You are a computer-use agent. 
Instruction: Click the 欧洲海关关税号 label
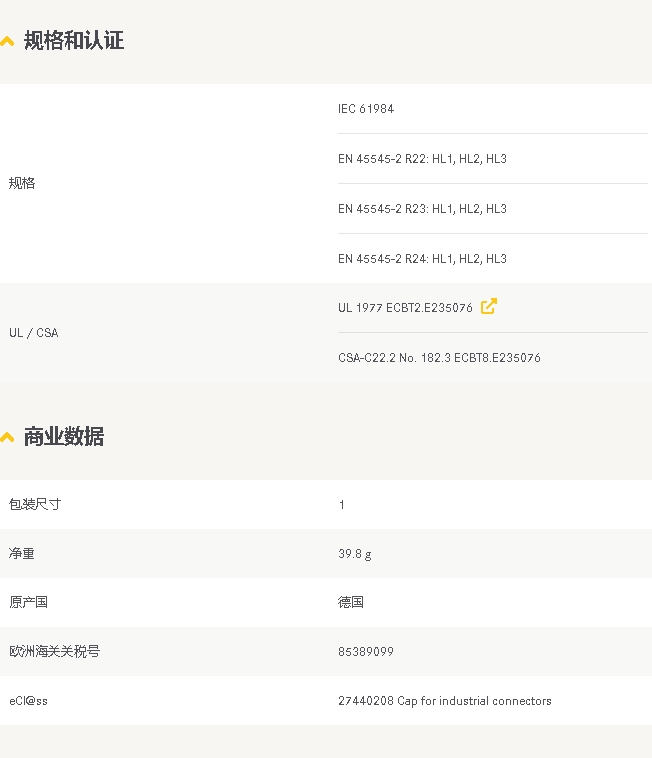54,652
